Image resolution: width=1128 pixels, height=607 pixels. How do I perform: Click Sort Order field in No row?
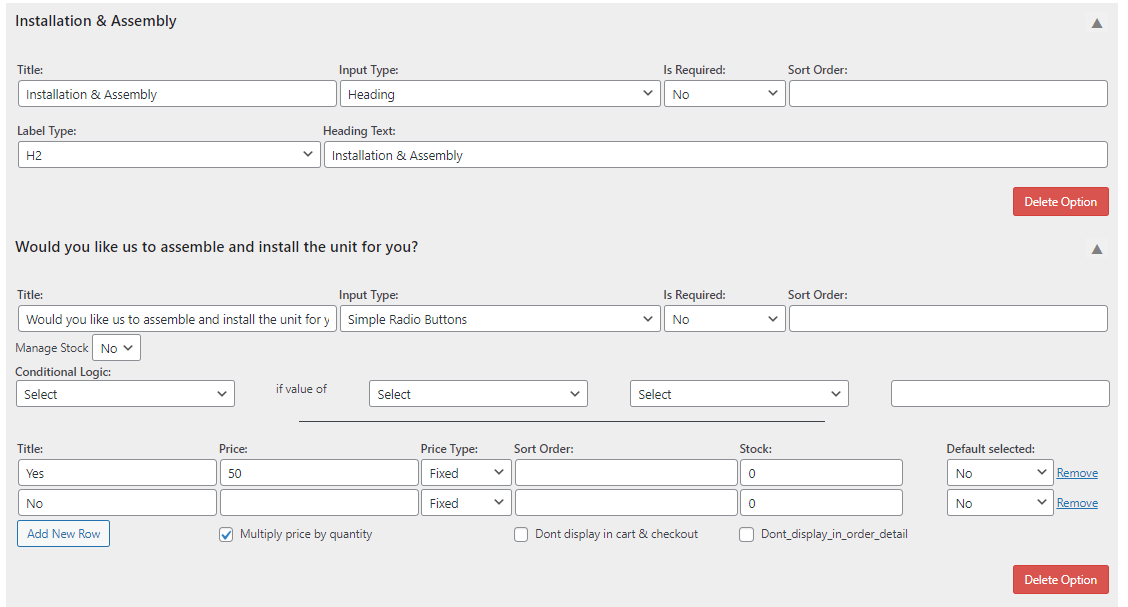[626, 503]
